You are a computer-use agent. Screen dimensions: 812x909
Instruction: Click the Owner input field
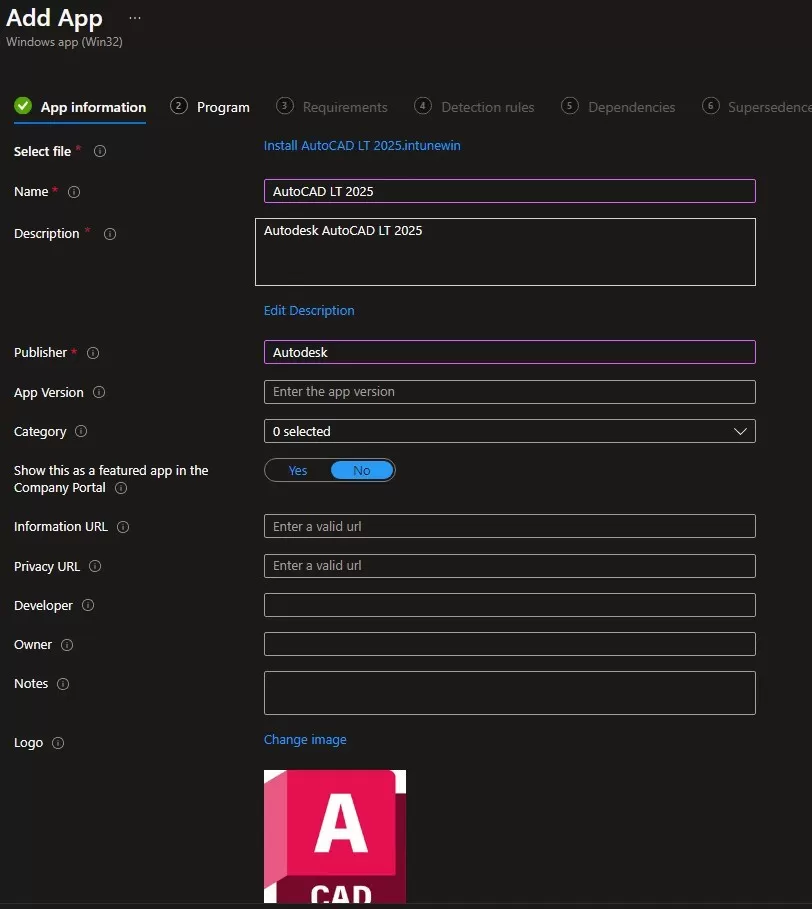pyautogui.click(x=509, y=644)
